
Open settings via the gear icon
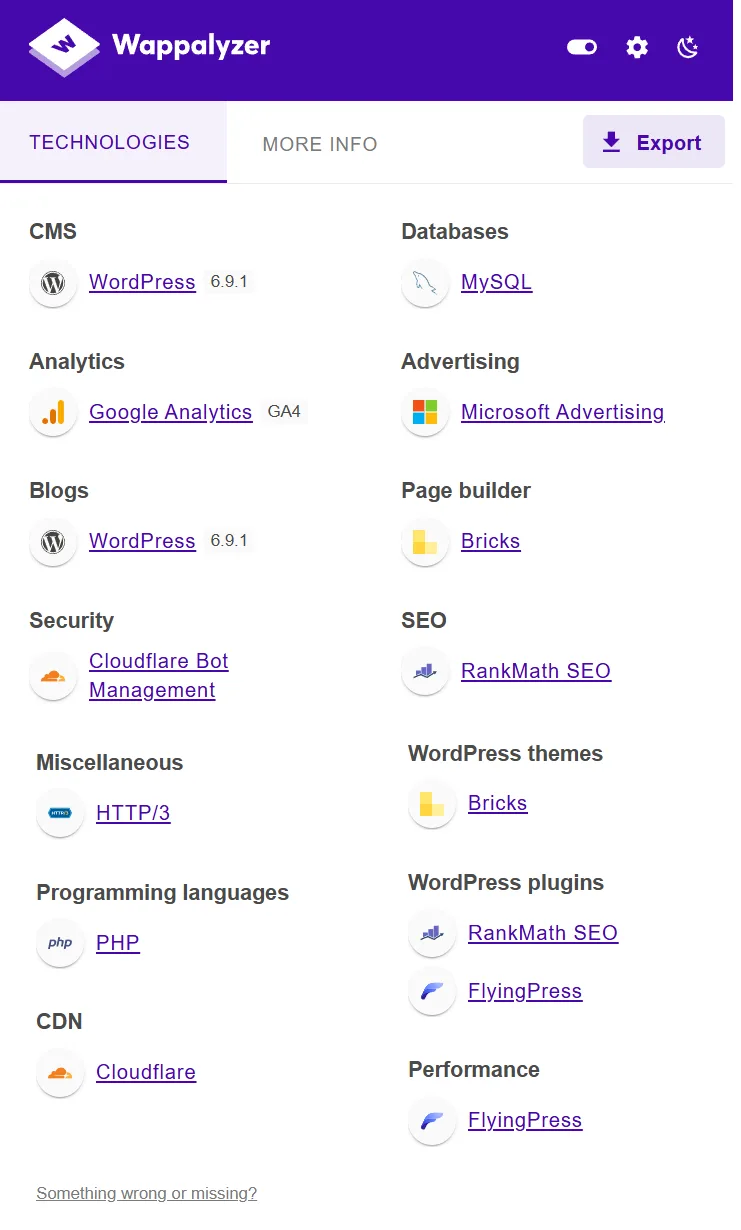(637, 47)
